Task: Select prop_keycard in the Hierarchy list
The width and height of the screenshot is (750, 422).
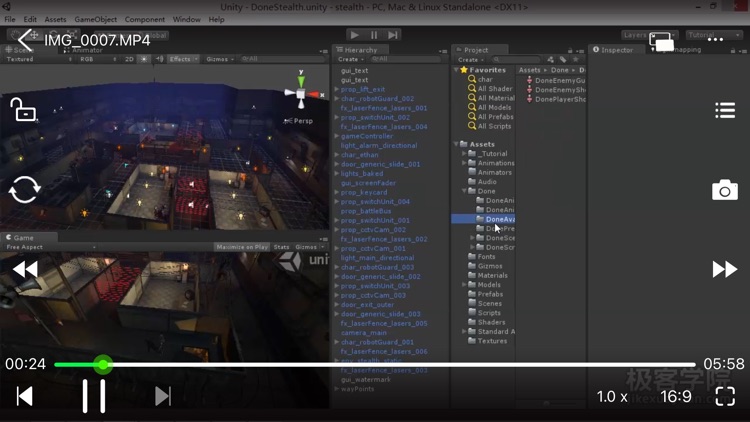Action: coord(363,192)
